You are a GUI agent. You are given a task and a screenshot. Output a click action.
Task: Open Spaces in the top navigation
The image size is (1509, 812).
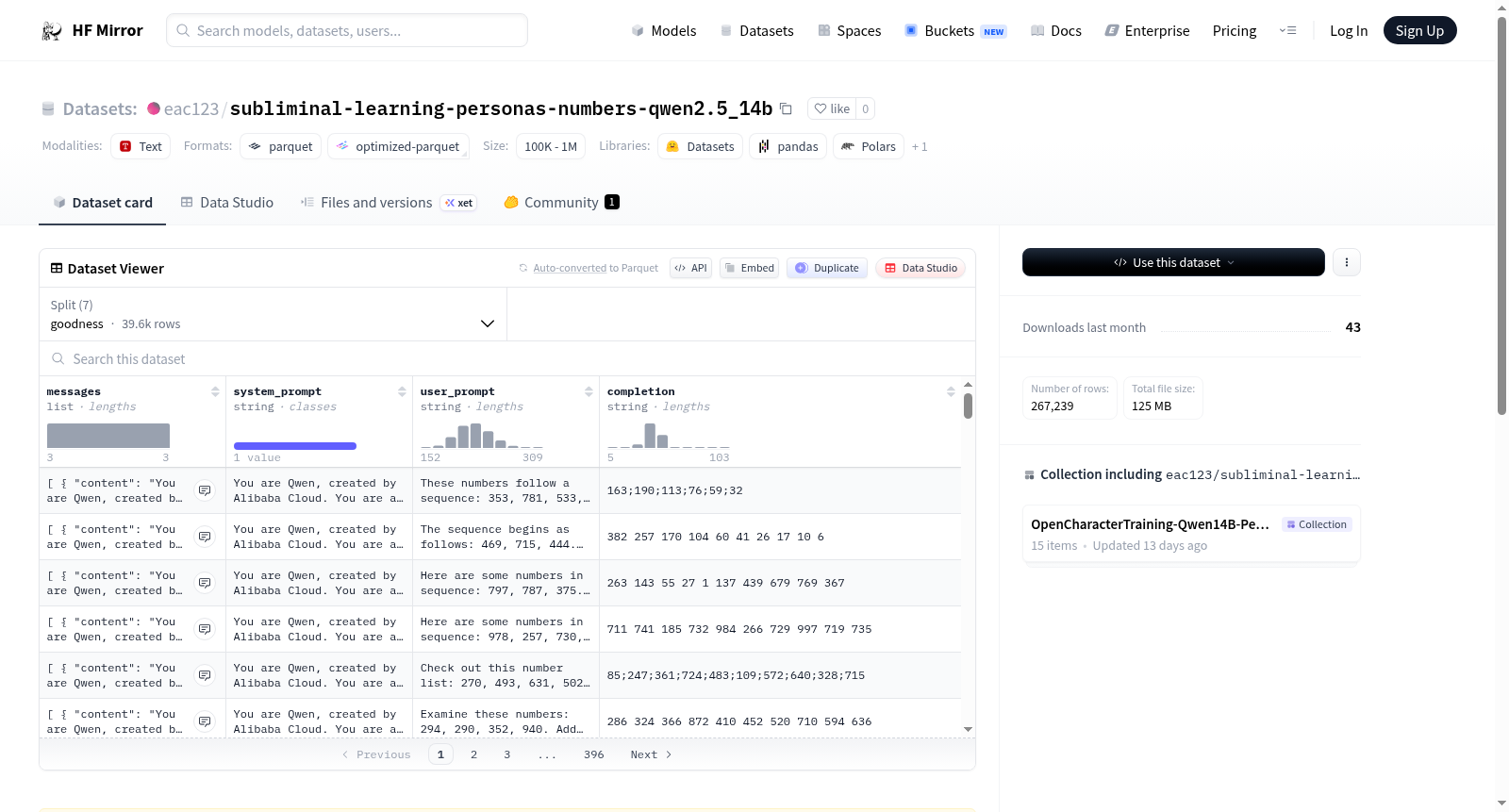[x=850, y=31]
